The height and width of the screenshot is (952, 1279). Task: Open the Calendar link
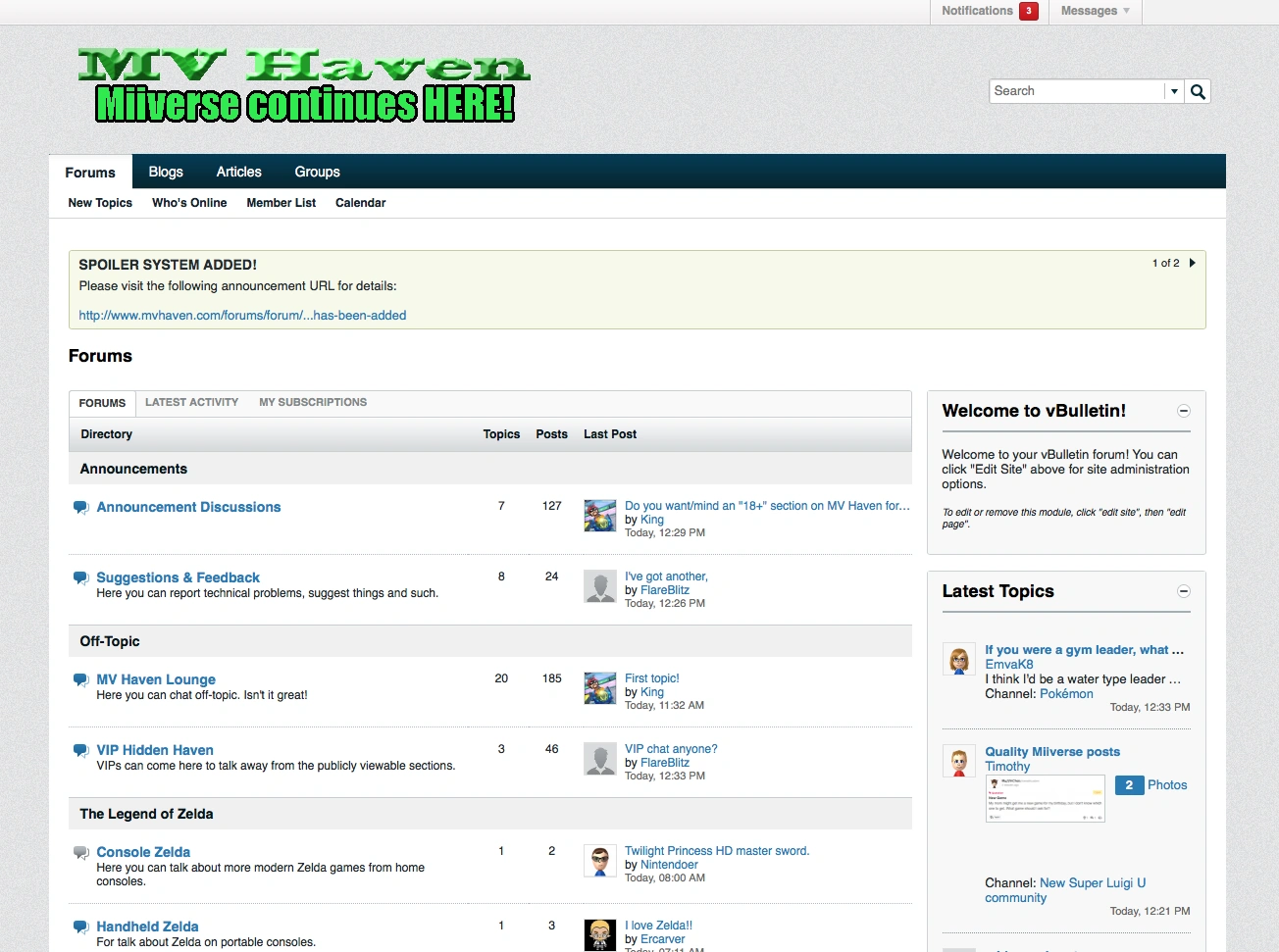(361, 203)
